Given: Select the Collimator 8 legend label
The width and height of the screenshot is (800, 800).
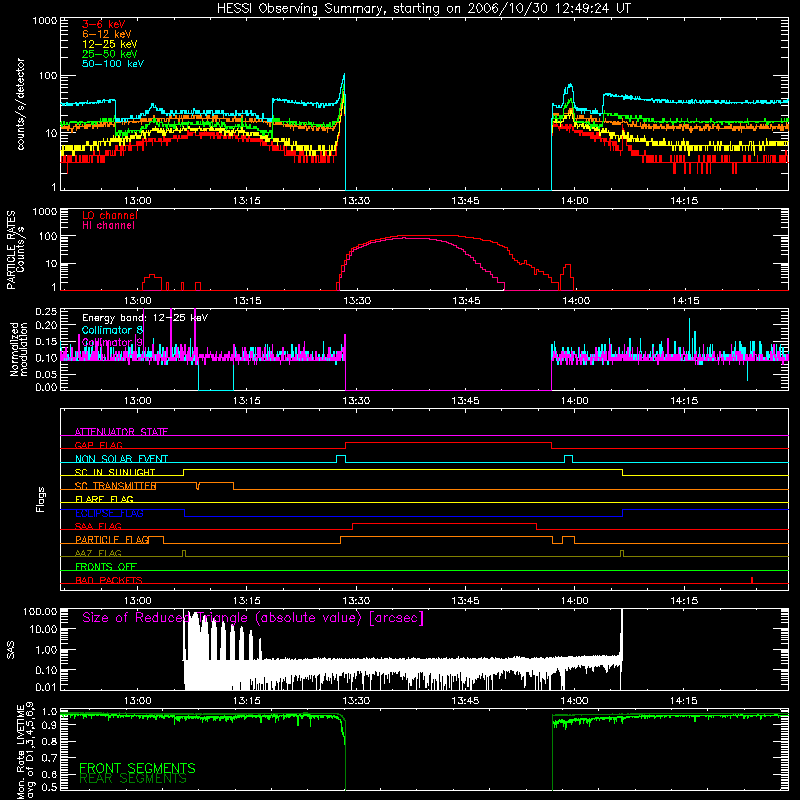Looking at the screenshot, I should 112,330.
